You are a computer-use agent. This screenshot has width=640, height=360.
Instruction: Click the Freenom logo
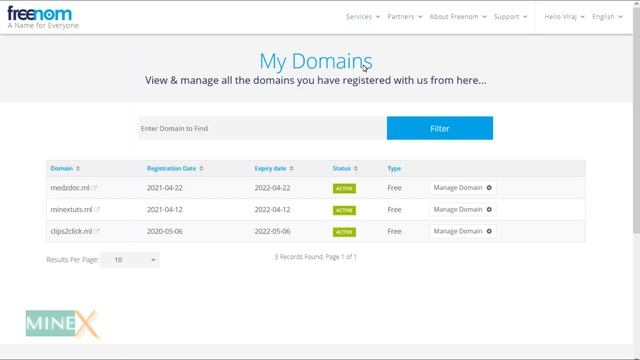click(42, 18)
